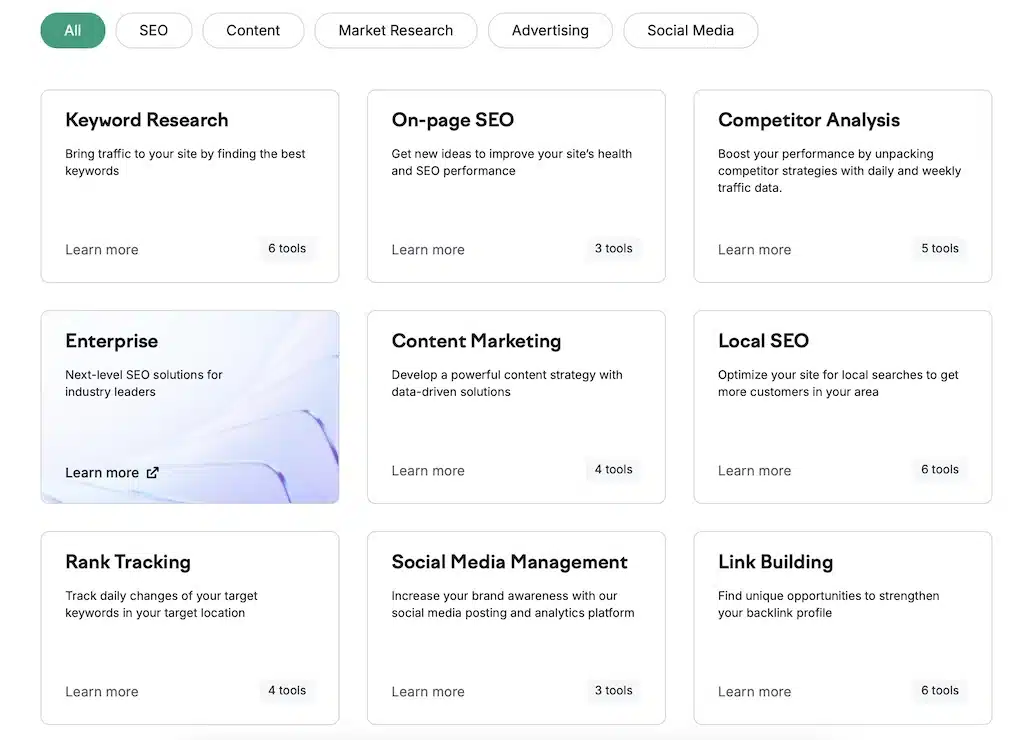1020x740 pixels.
Task: Open Social Media Management details
Action: pyautogui.click(x=428, y=691)
